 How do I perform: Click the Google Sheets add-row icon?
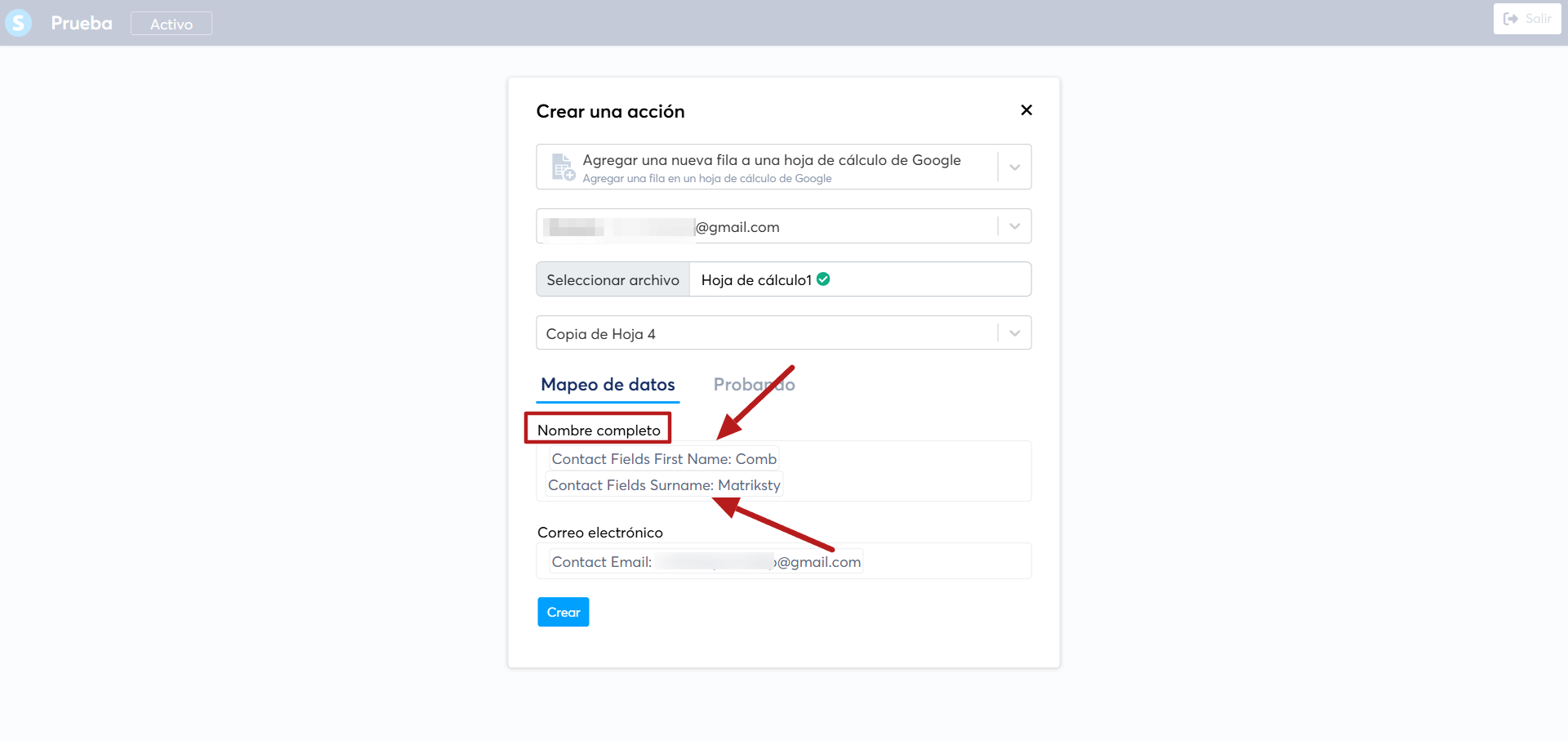[563, 167]
